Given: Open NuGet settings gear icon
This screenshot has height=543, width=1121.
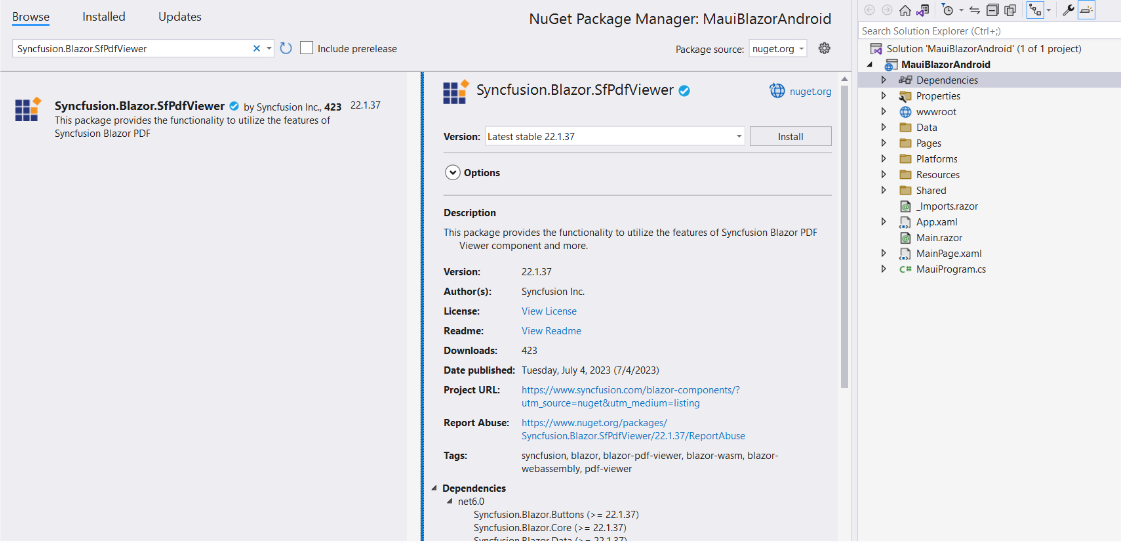Looking at the screenshot, I should (x=824, y=48).
